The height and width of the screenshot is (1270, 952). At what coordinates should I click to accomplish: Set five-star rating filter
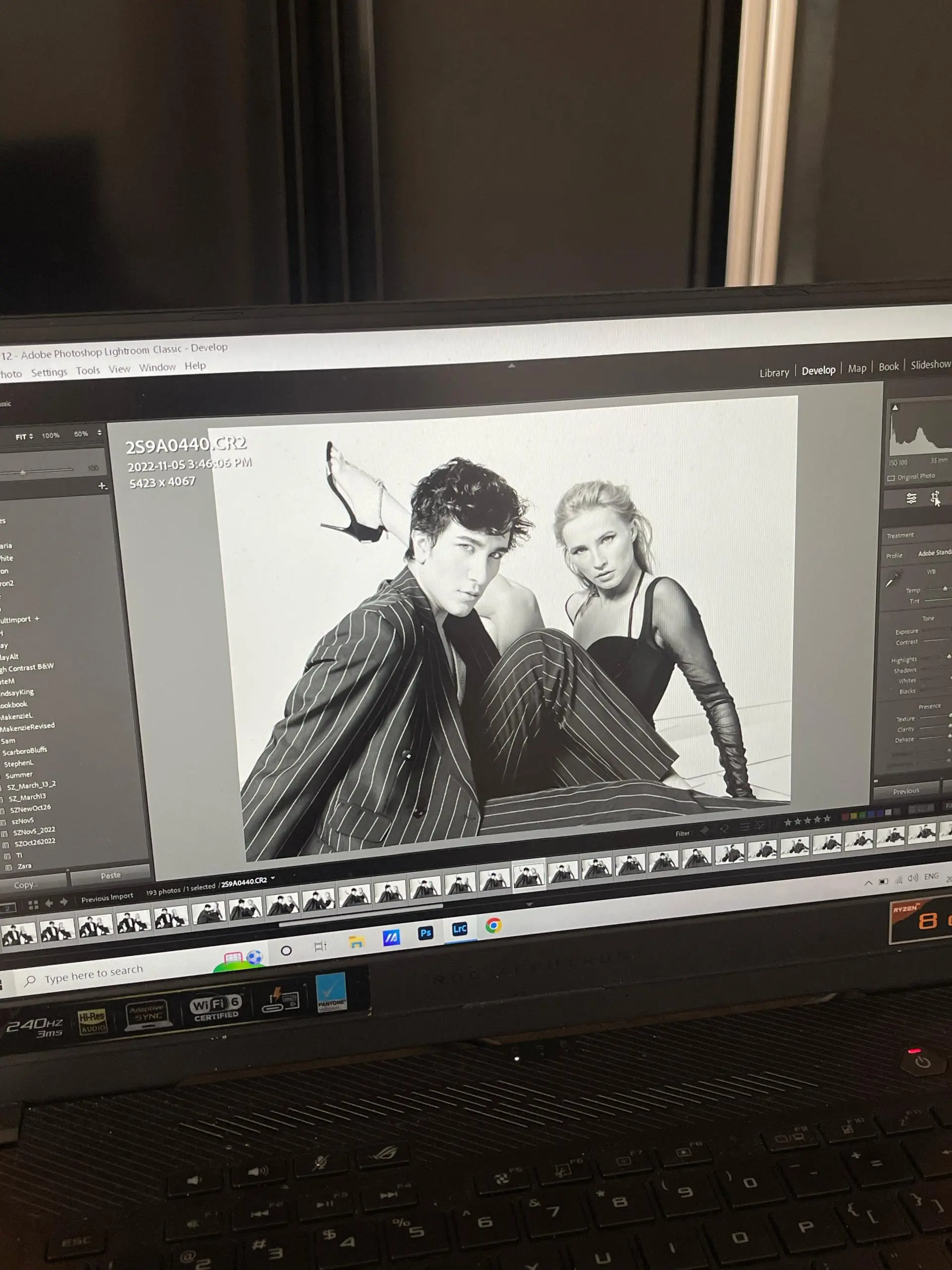tap(827, 819)
